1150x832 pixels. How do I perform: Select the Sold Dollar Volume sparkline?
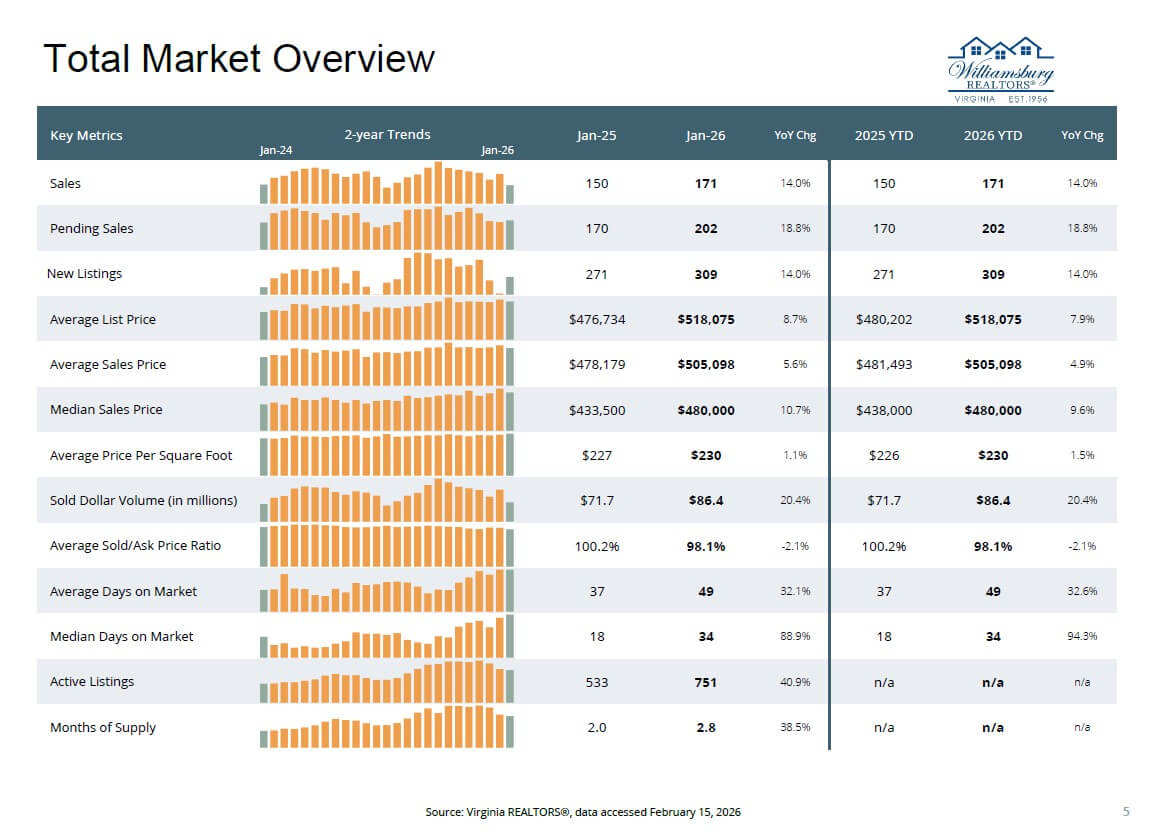click(385, 500)
